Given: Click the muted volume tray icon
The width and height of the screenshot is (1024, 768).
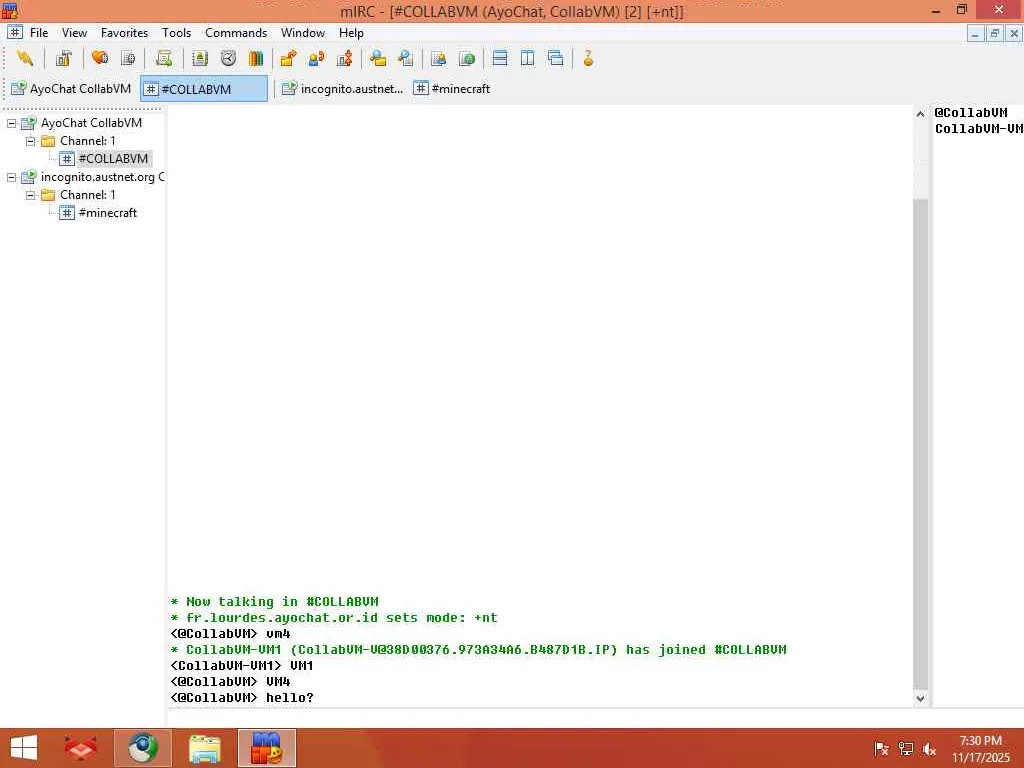Looking at the screenshot, I should (x=929, y=749).
